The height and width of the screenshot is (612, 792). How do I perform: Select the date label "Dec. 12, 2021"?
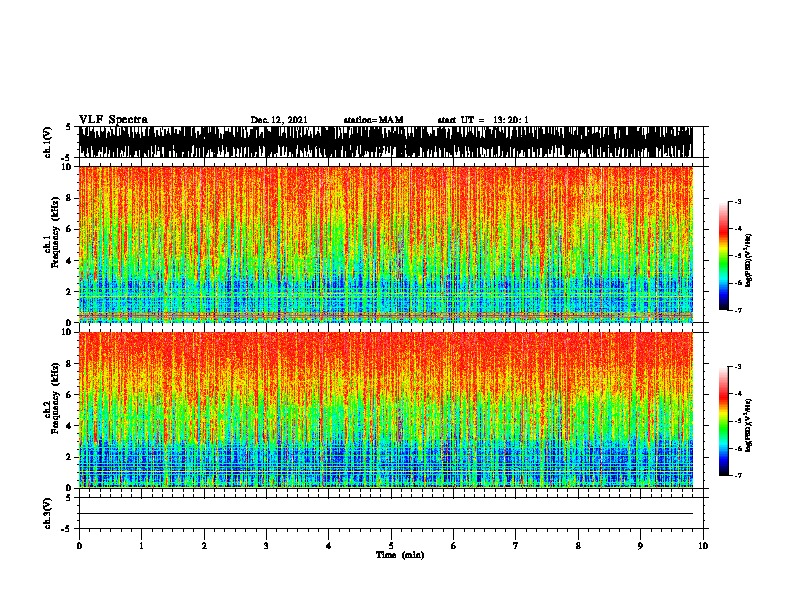tap(279, 120)
